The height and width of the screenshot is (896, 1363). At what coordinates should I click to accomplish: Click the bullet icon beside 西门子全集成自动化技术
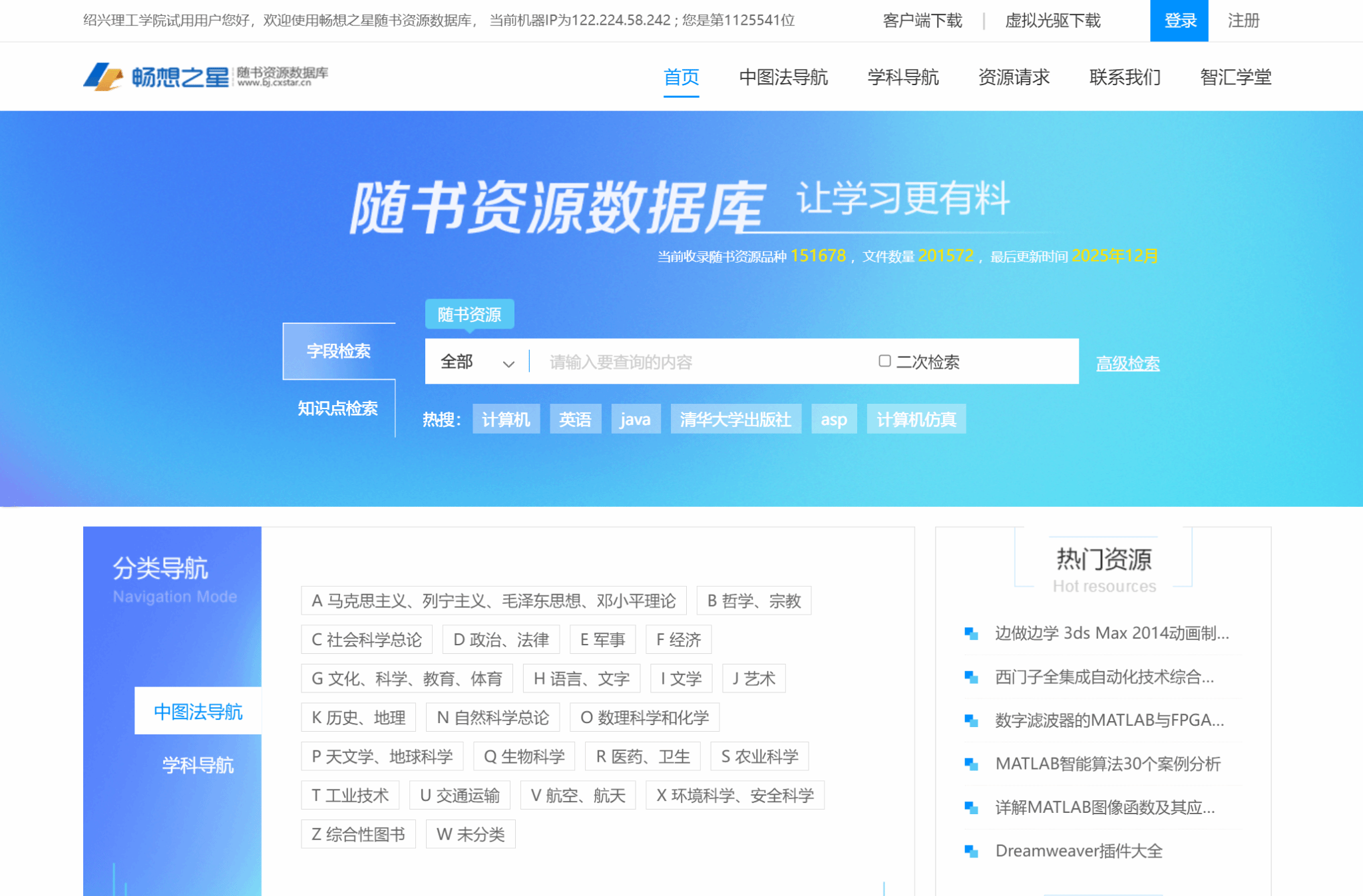[x=971, y=677]
